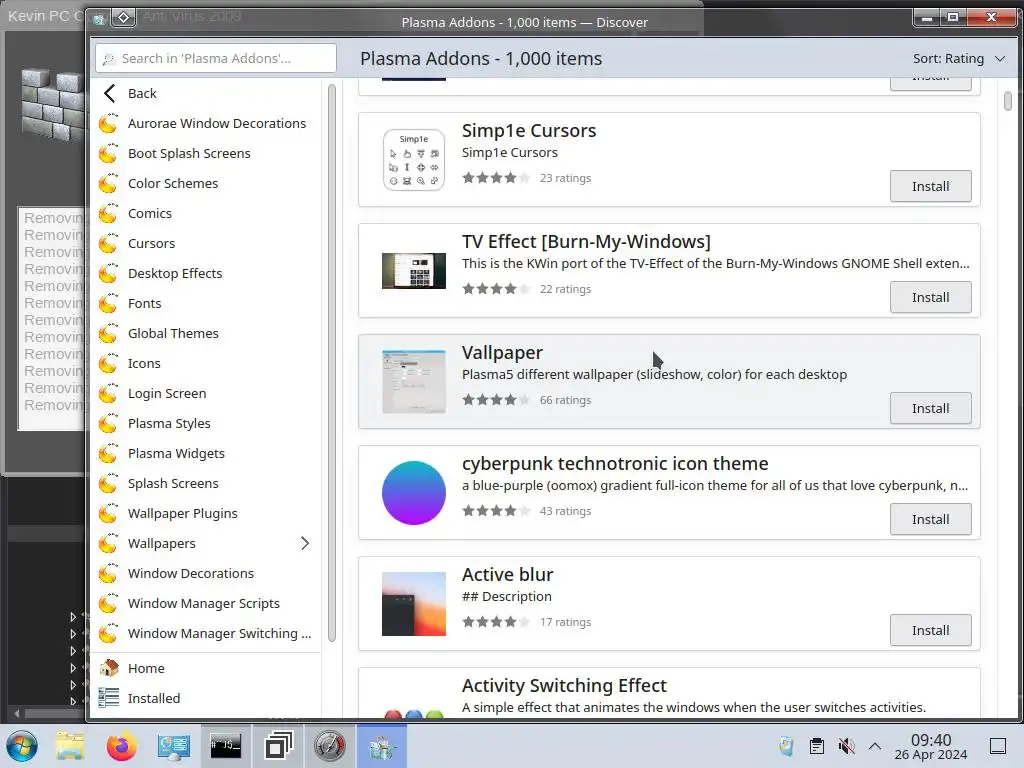Screen dimensions: 1024x768
Task: Install cyberpunk technotronic icon theme
Action: (x=931, y=519)
